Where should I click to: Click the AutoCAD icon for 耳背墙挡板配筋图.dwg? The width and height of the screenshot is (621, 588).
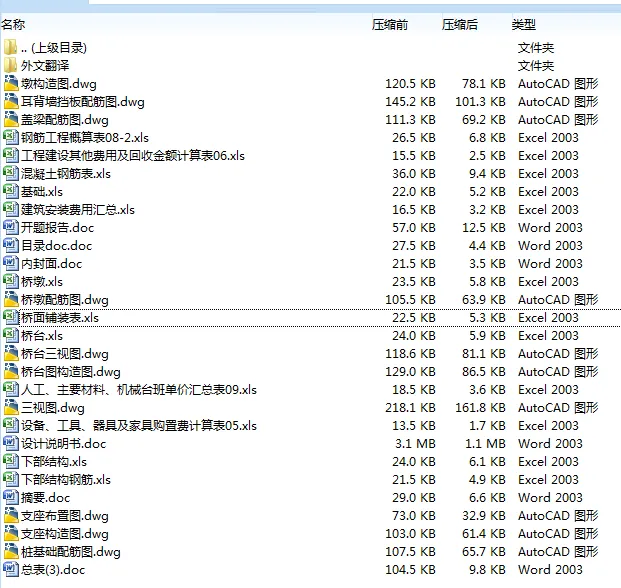tap(11, 101)
